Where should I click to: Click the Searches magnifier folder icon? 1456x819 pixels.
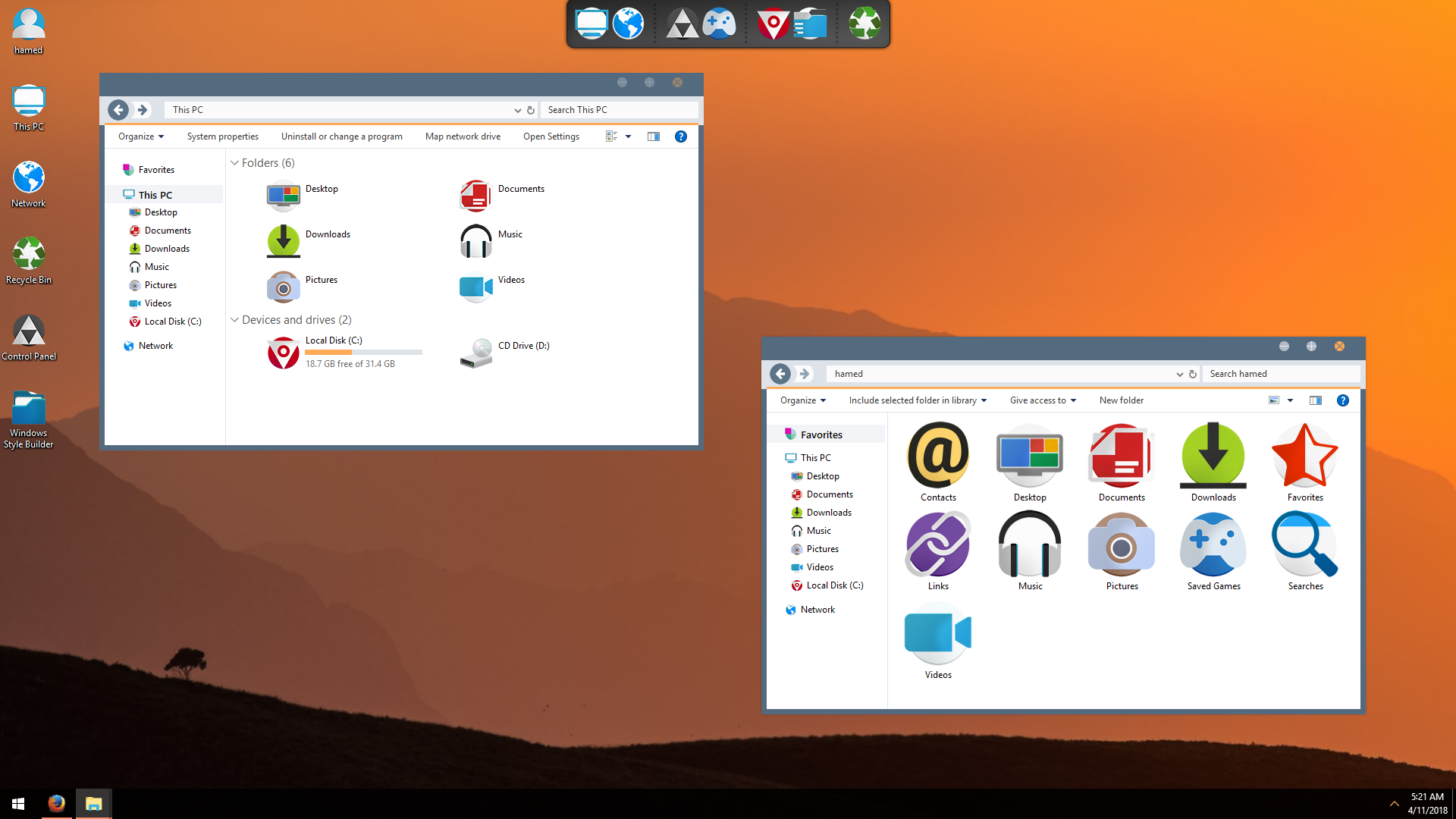coord(1304,546)
